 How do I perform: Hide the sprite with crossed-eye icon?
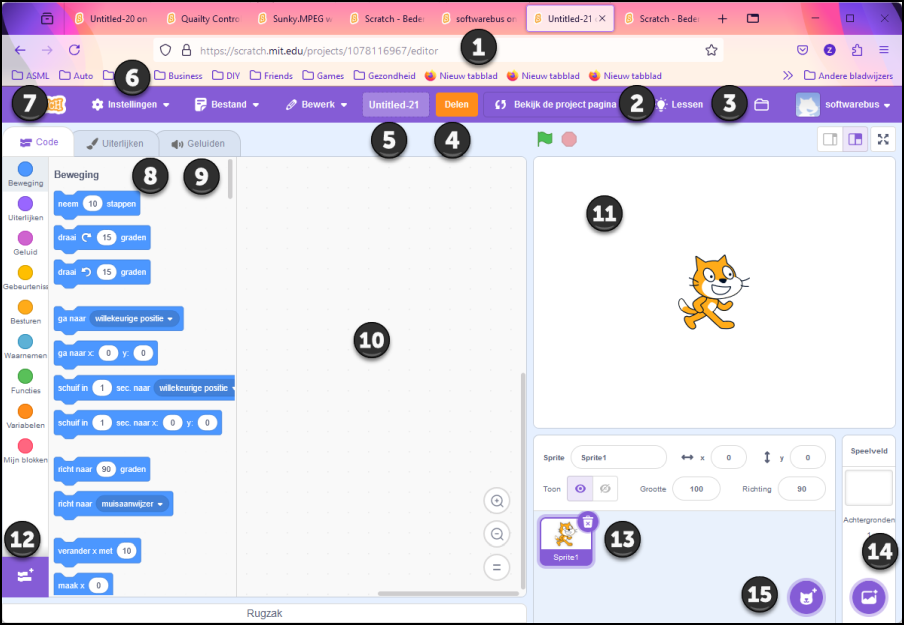pos(605,488)
